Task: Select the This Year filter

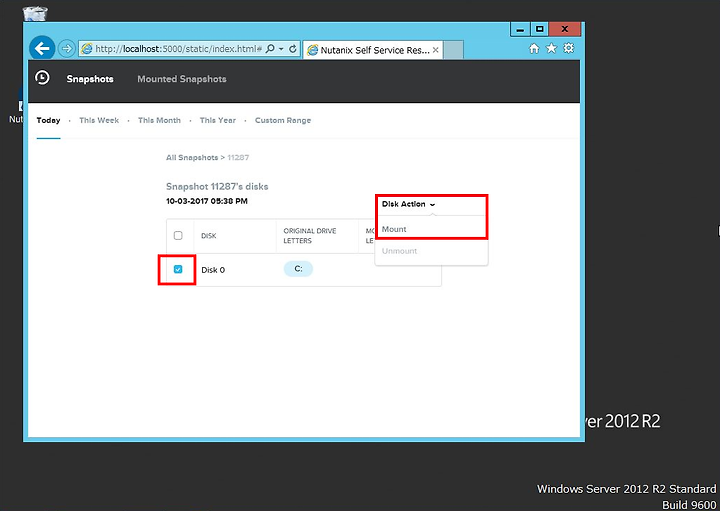Action: [x=218, y=120]
